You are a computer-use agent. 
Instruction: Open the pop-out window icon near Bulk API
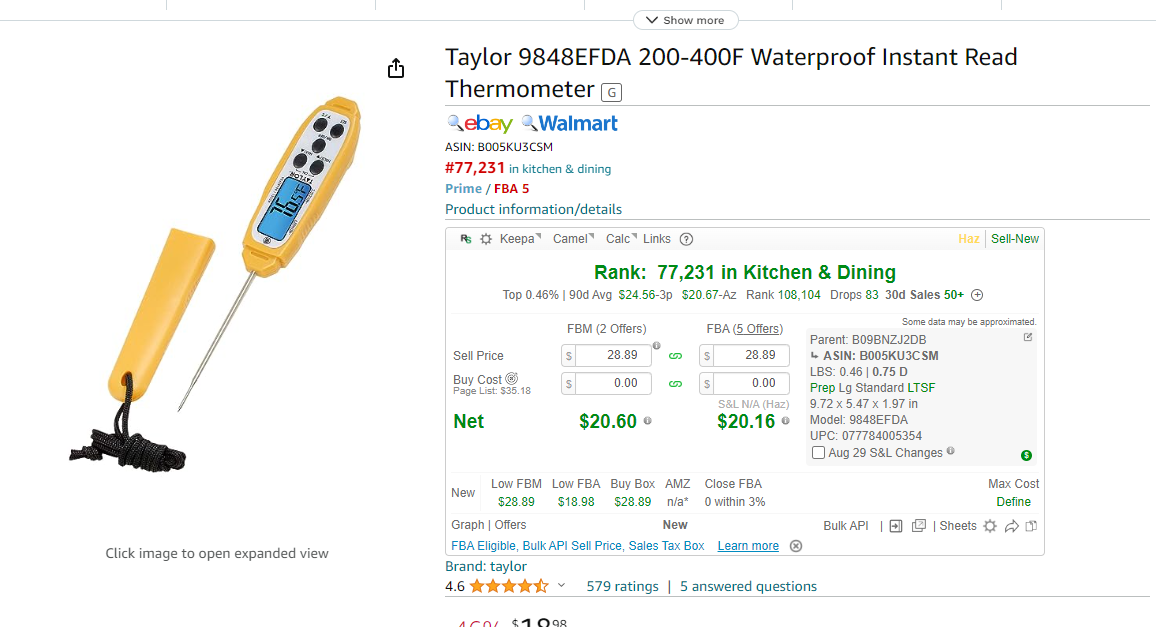(919, 526)
